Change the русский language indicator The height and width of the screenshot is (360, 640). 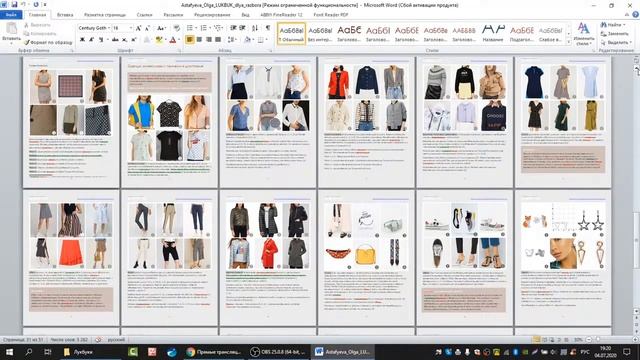click(116, 340)
